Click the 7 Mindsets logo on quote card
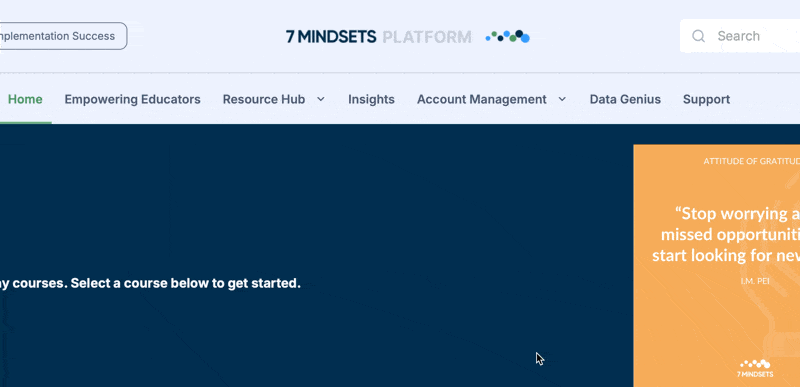Image resolution: width=800 pixels, height=387 pixels. 755,368
